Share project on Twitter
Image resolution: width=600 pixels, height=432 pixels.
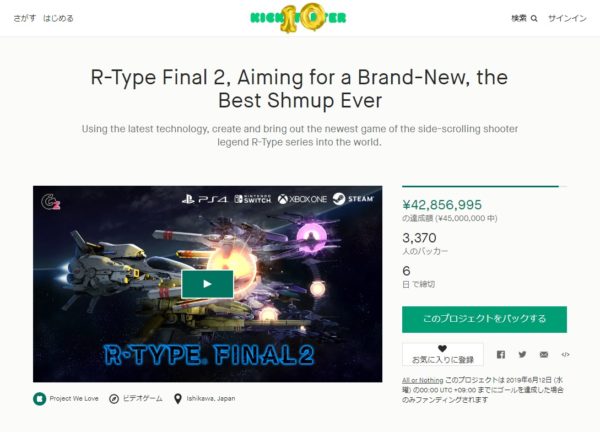pyautogui.click(x=522, y=355)
